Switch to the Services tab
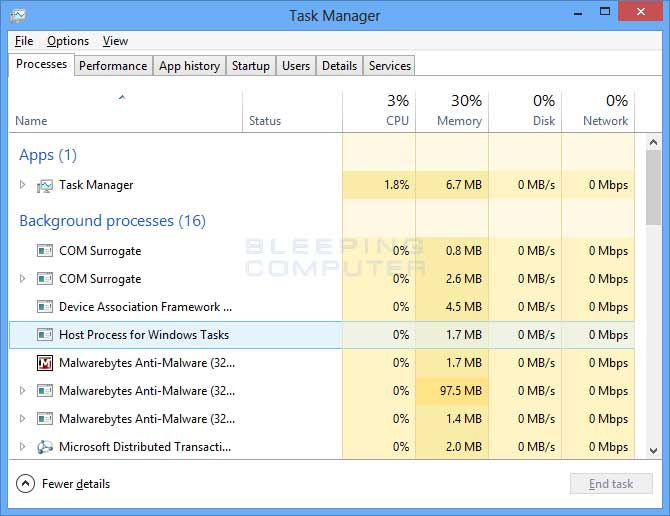 [x=390, y=66]
